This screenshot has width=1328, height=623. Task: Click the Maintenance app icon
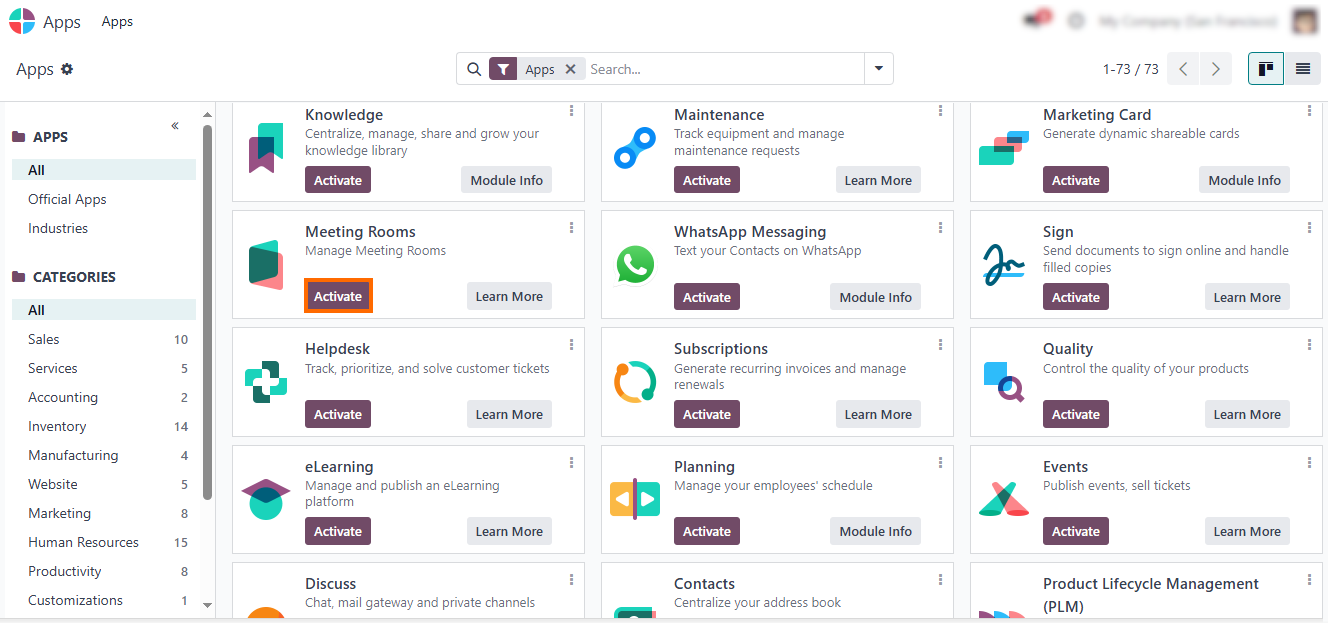pos(634,149)
